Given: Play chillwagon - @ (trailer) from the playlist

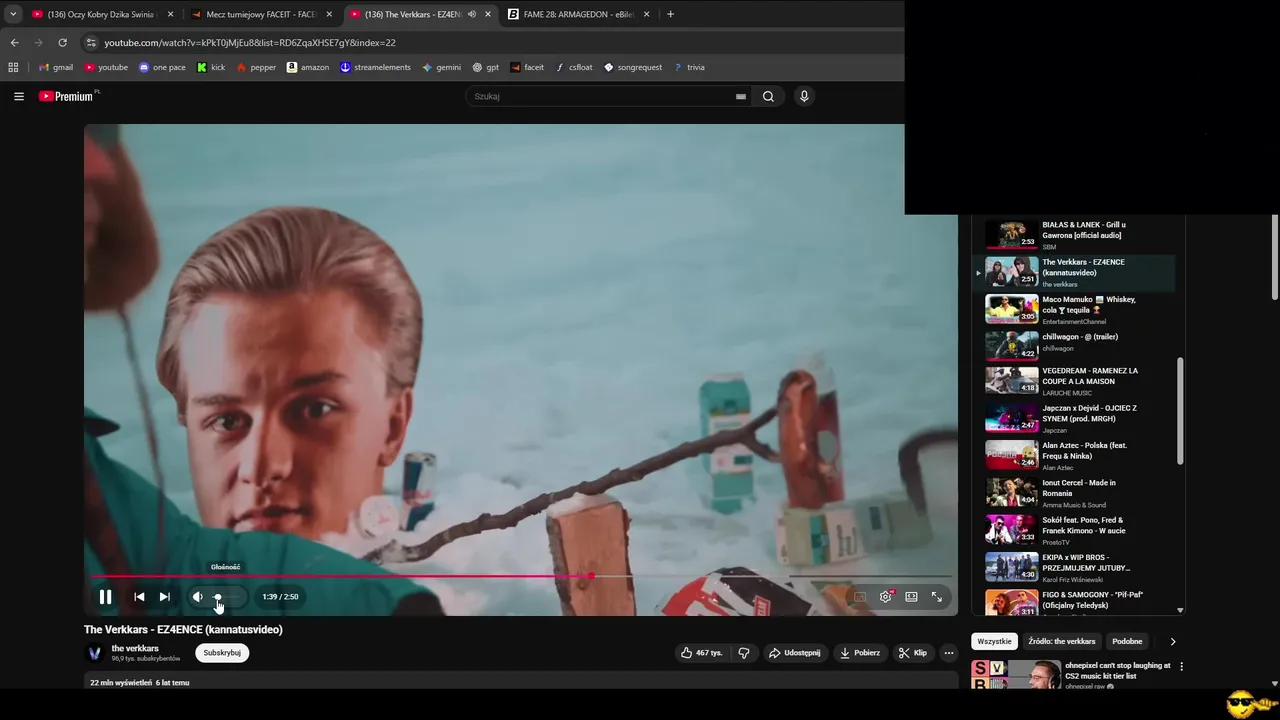Looking at the screenshot, I should [1075, 347].
